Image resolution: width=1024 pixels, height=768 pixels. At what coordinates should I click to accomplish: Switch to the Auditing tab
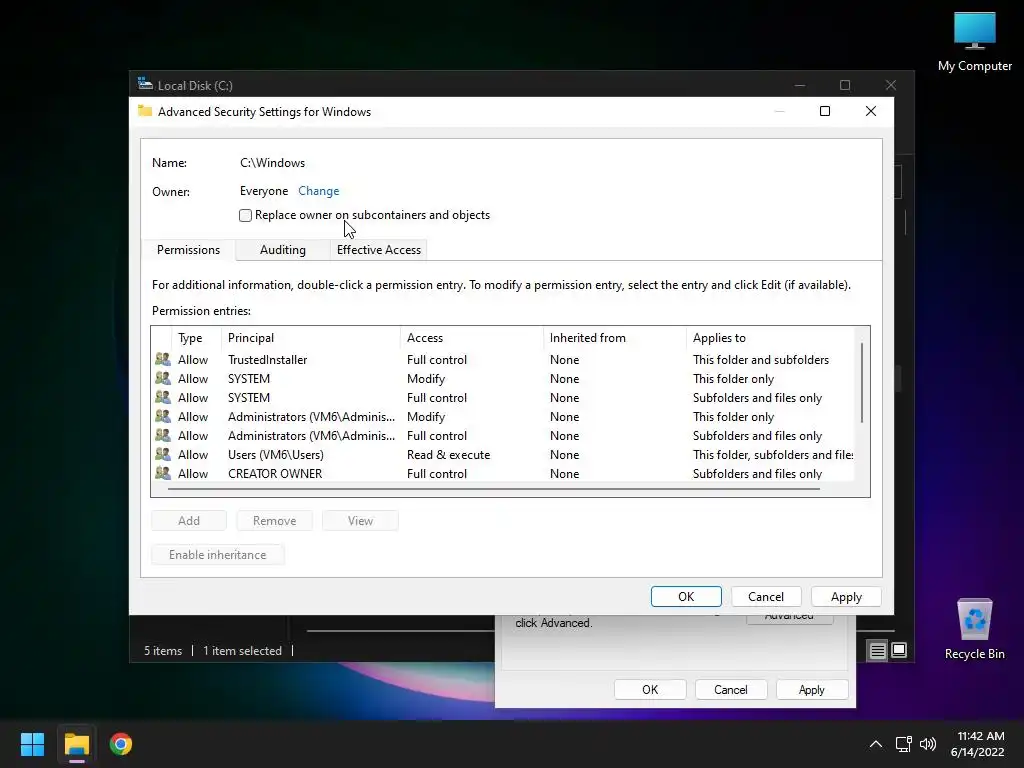[283, 249]
